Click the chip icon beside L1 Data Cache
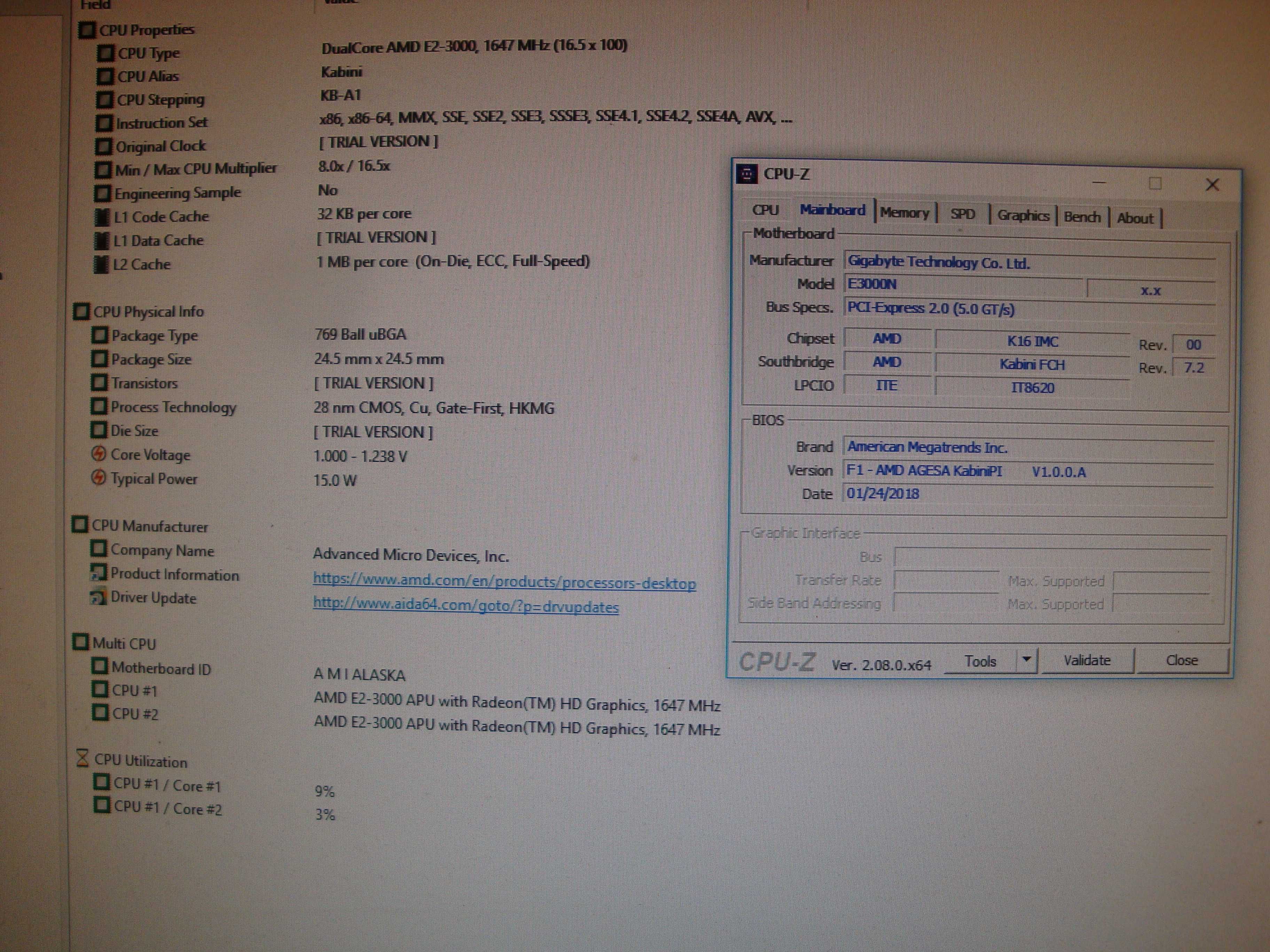This screenshot has height=952, width=1270. point(101,240)
